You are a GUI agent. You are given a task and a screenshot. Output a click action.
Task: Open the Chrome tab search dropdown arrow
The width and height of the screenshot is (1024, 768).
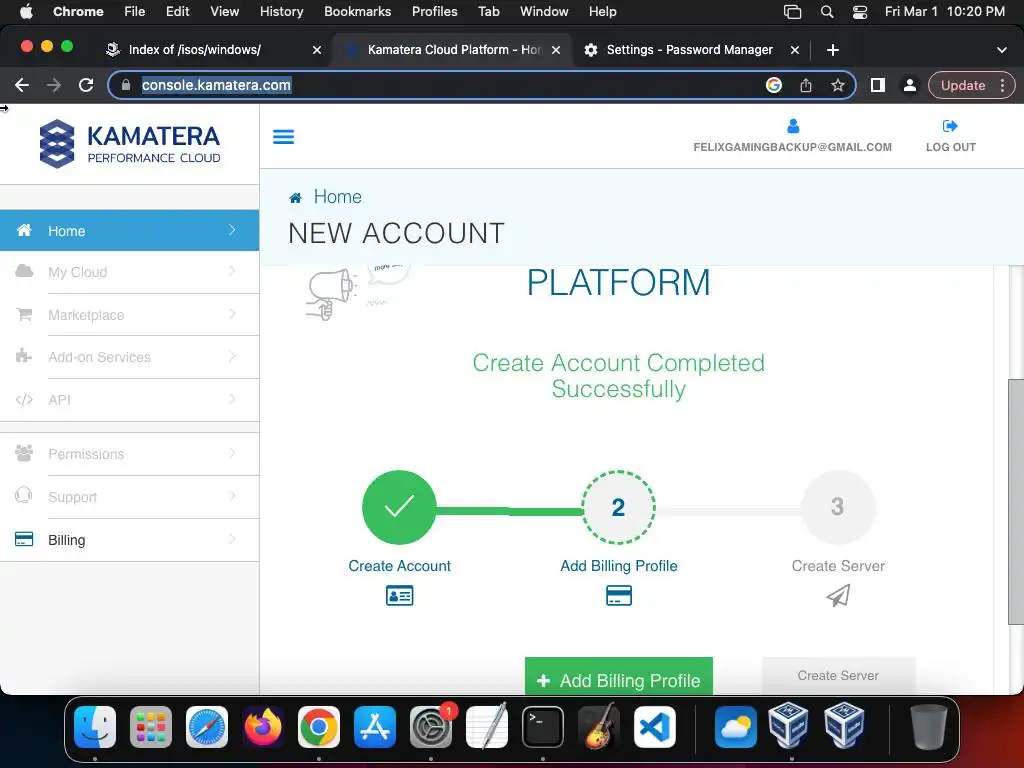(1001, 50)
